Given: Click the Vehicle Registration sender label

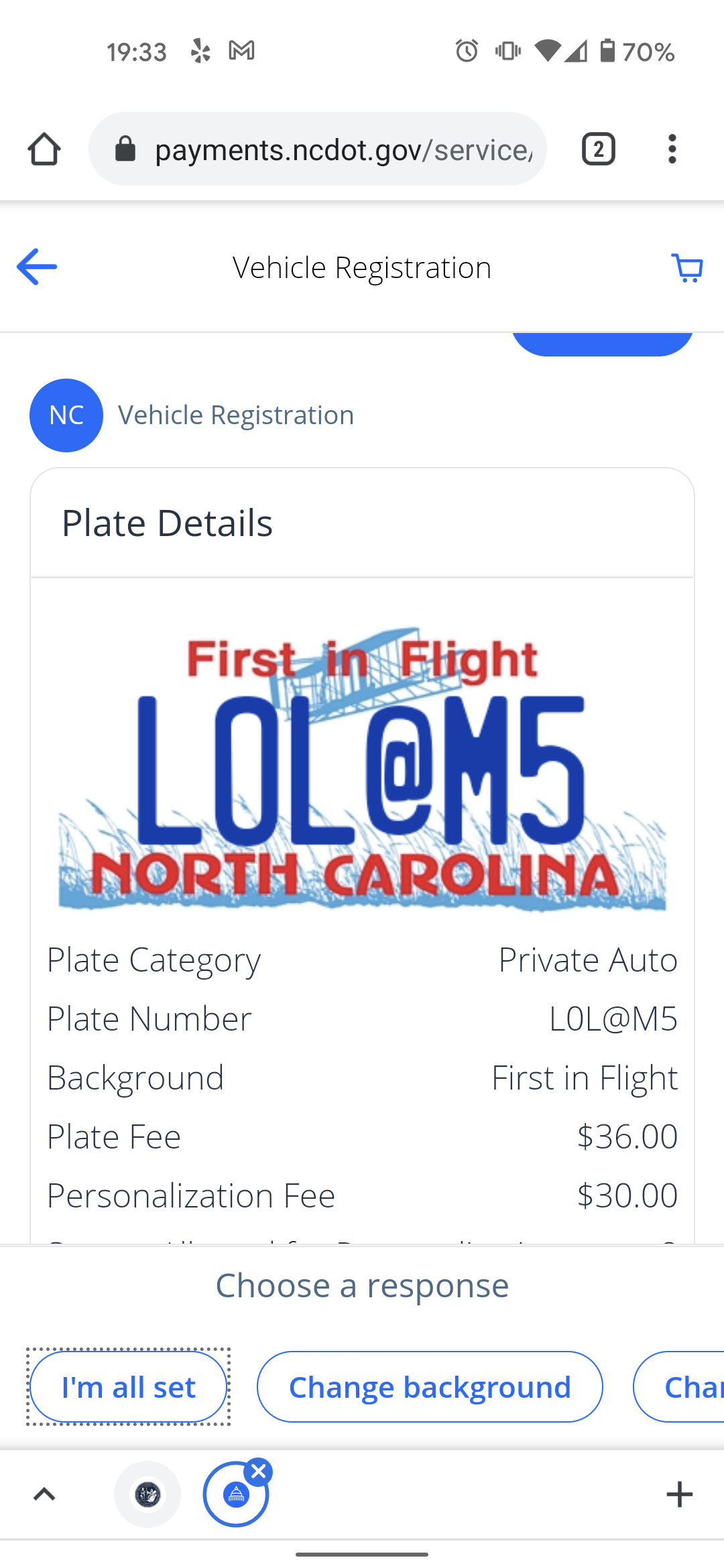Looking at the screenshot, I should click(236, 415).
